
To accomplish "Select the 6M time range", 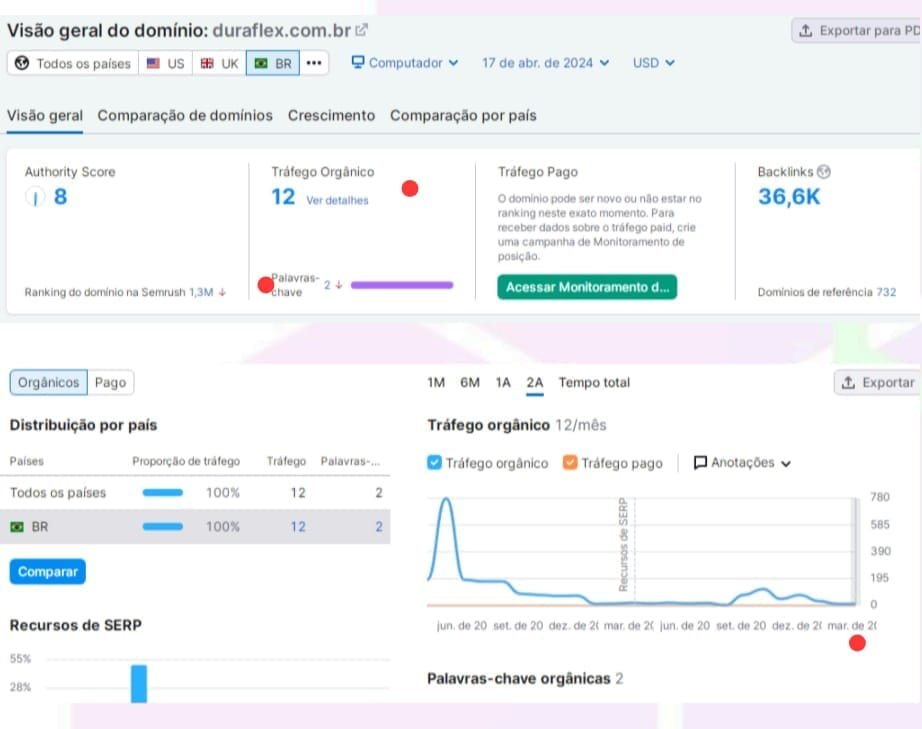I will (x=470, y=383).
